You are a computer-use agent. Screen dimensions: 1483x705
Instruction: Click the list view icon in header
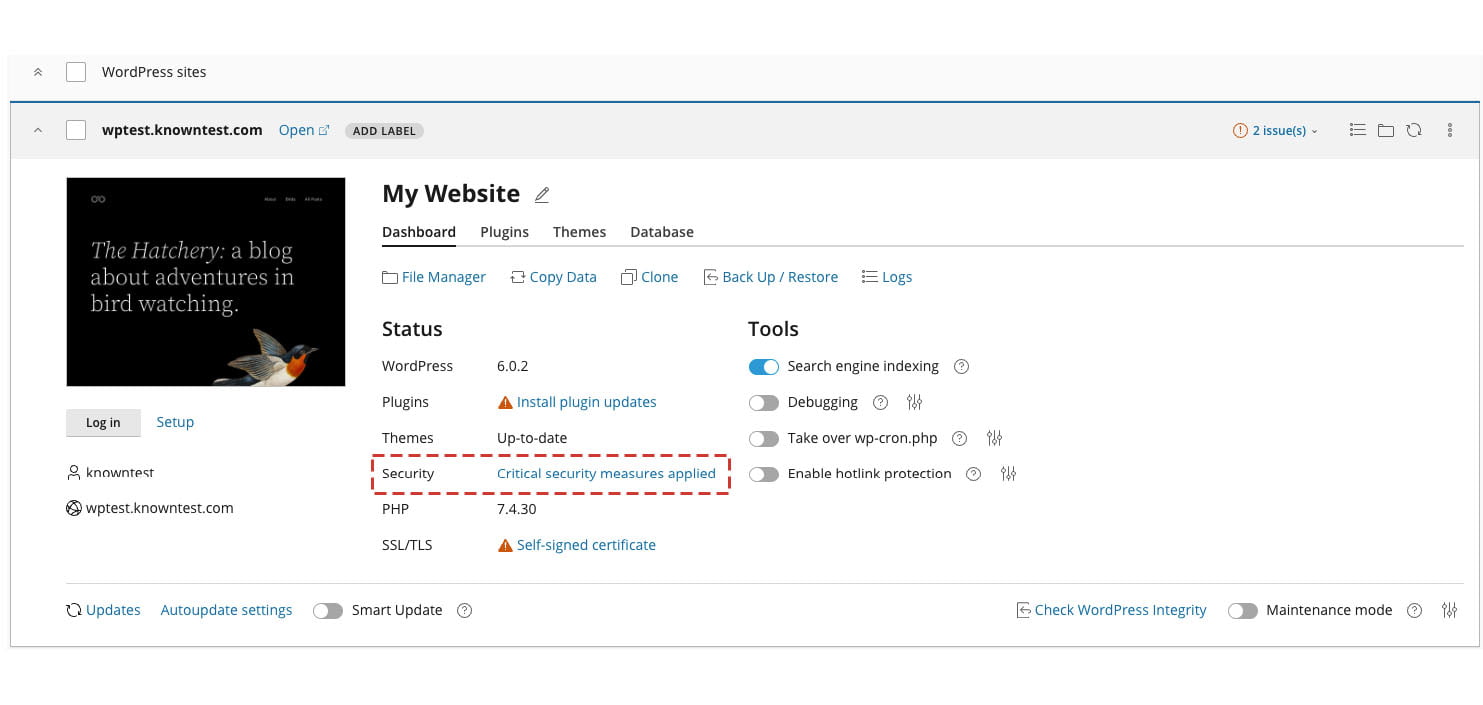click(1357, 130)
